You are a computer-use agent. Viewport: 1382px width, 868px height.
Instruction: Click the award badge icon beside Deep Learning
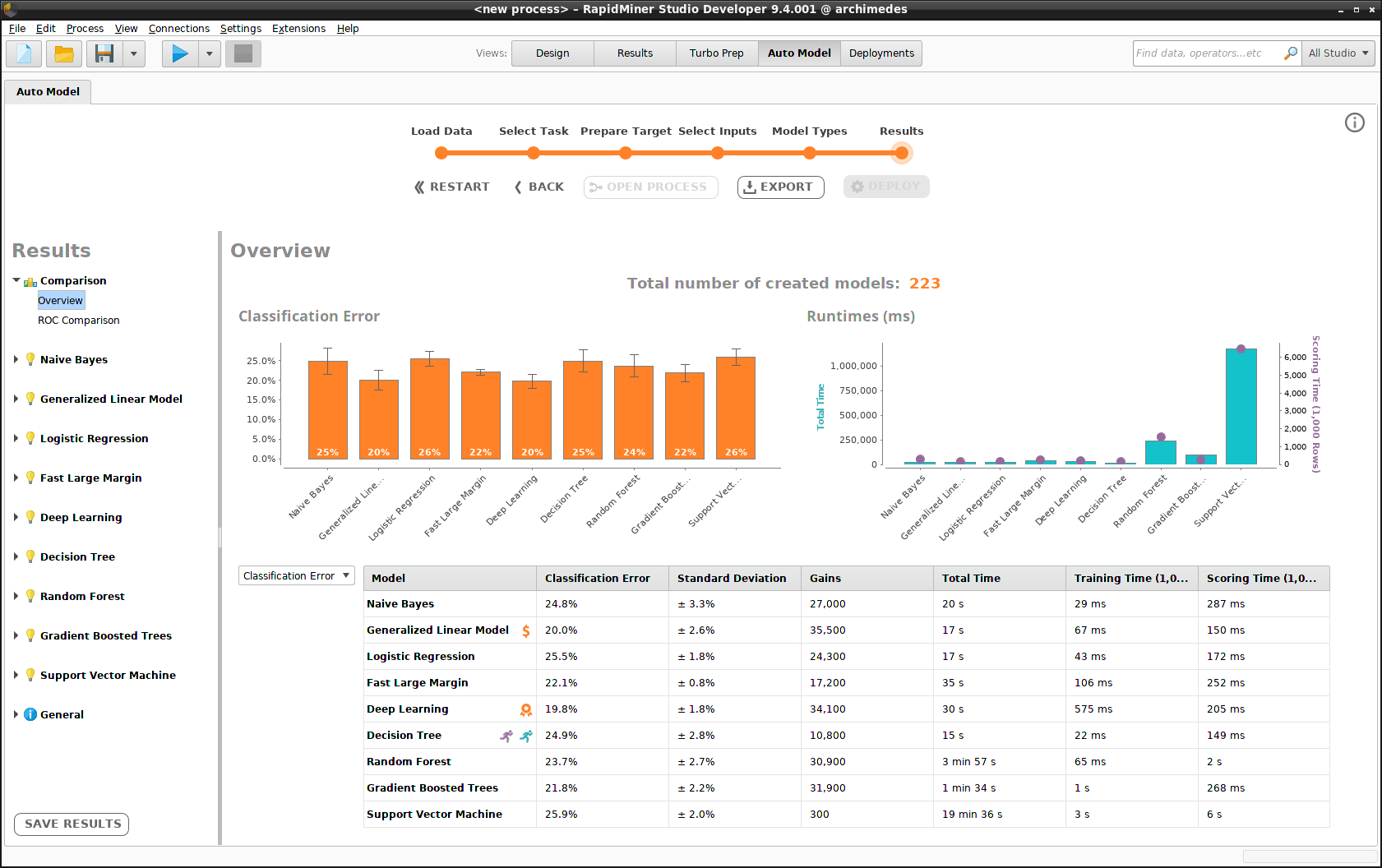coord(526,709)
